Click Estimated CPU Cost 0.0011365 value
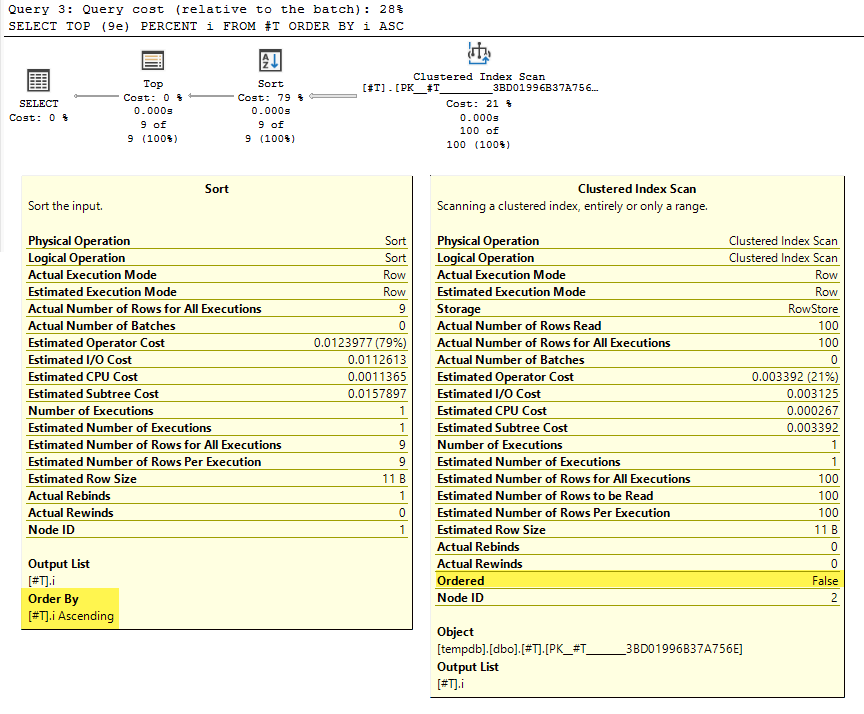This screenshot has height=714, width=864. [x=377, y=377]
